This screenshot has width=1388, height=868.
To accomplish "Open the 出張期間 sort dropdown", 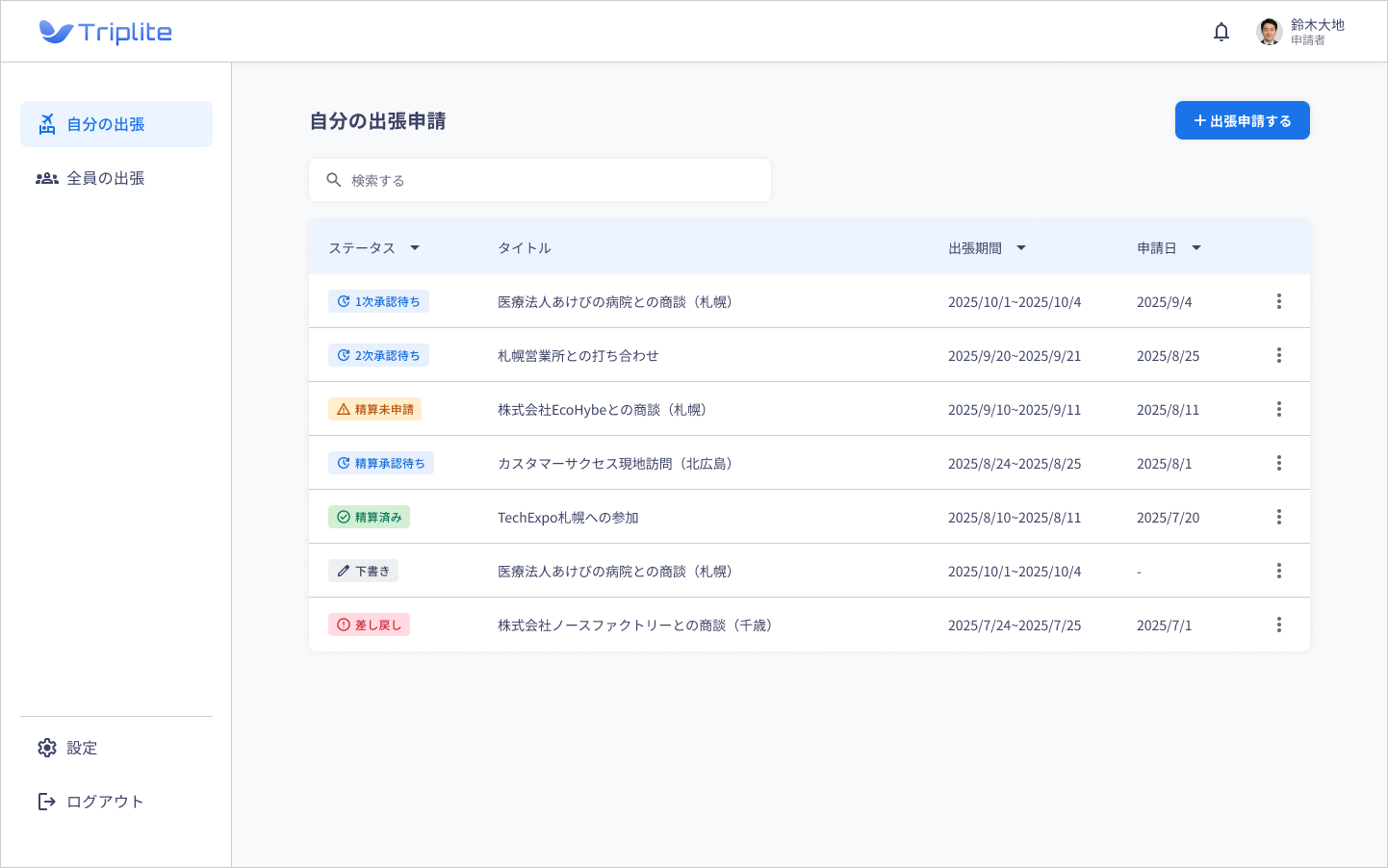I will pos(1021,247).
